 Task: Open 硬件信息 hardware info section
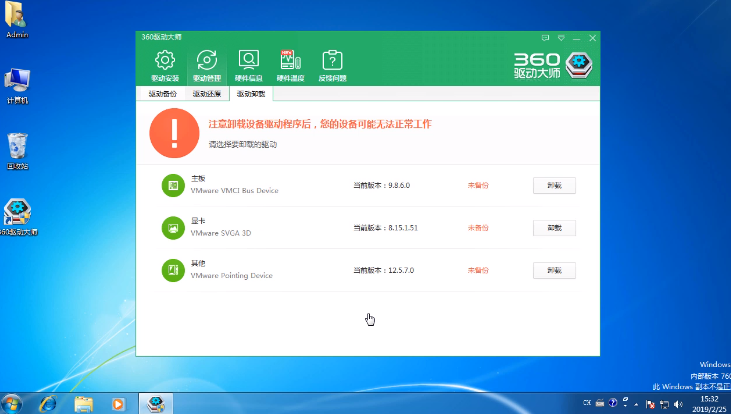[x=248, y=62]
